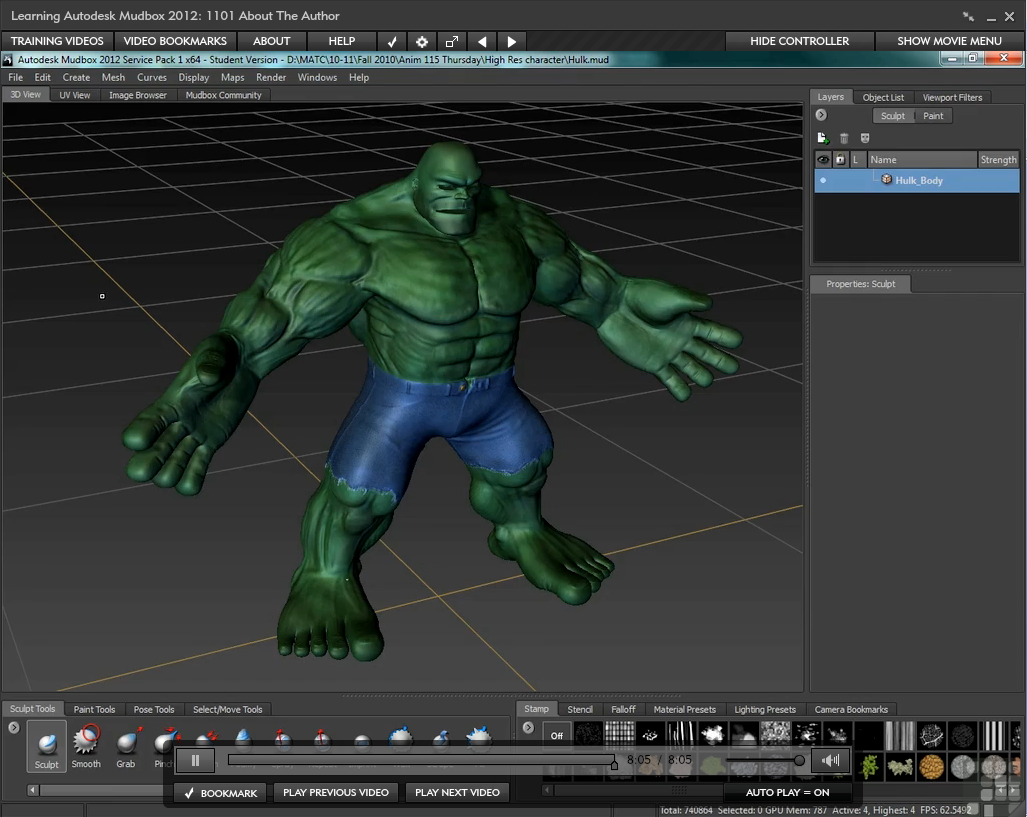Open the Curves menu

pyautogui.click(x=152, y=77)
